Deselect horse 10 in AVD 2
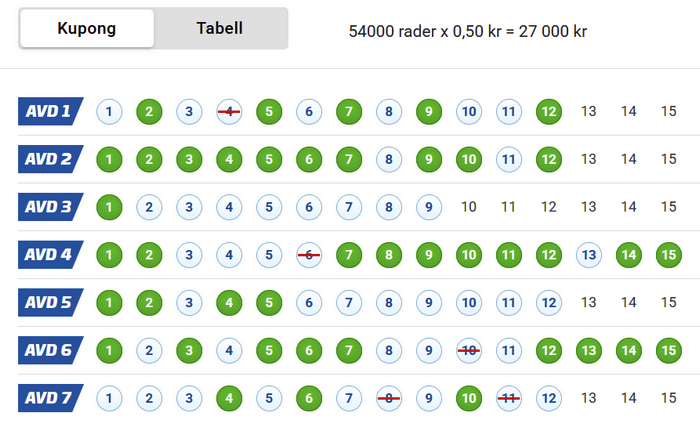 (469, 159)
